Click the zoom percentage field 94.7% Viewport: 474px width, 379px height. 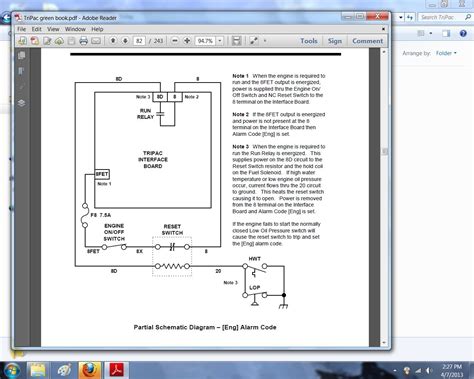pos(205,41)
